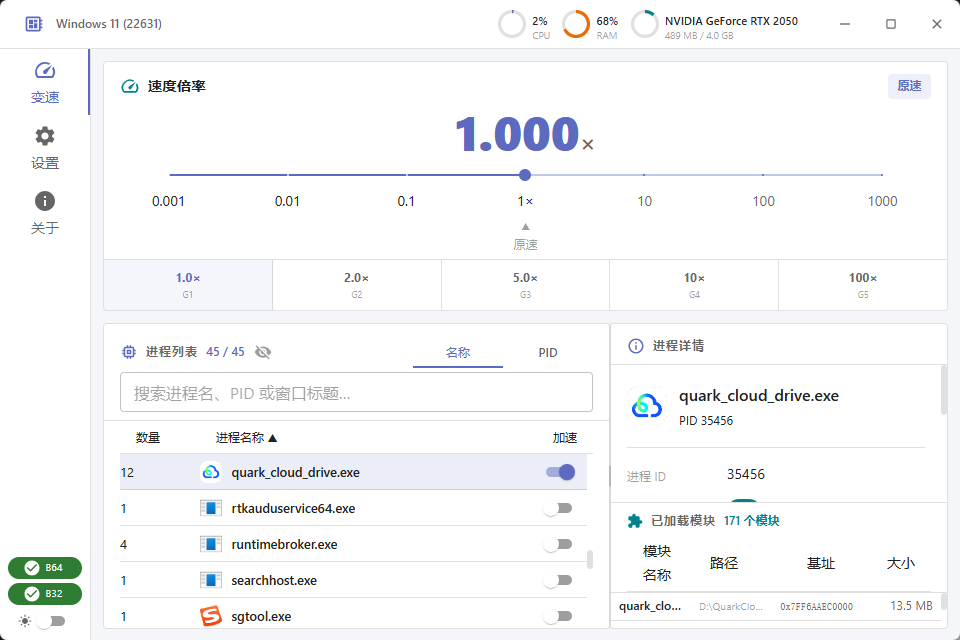Click searchhost.exe row icon

tap(211, 580)
